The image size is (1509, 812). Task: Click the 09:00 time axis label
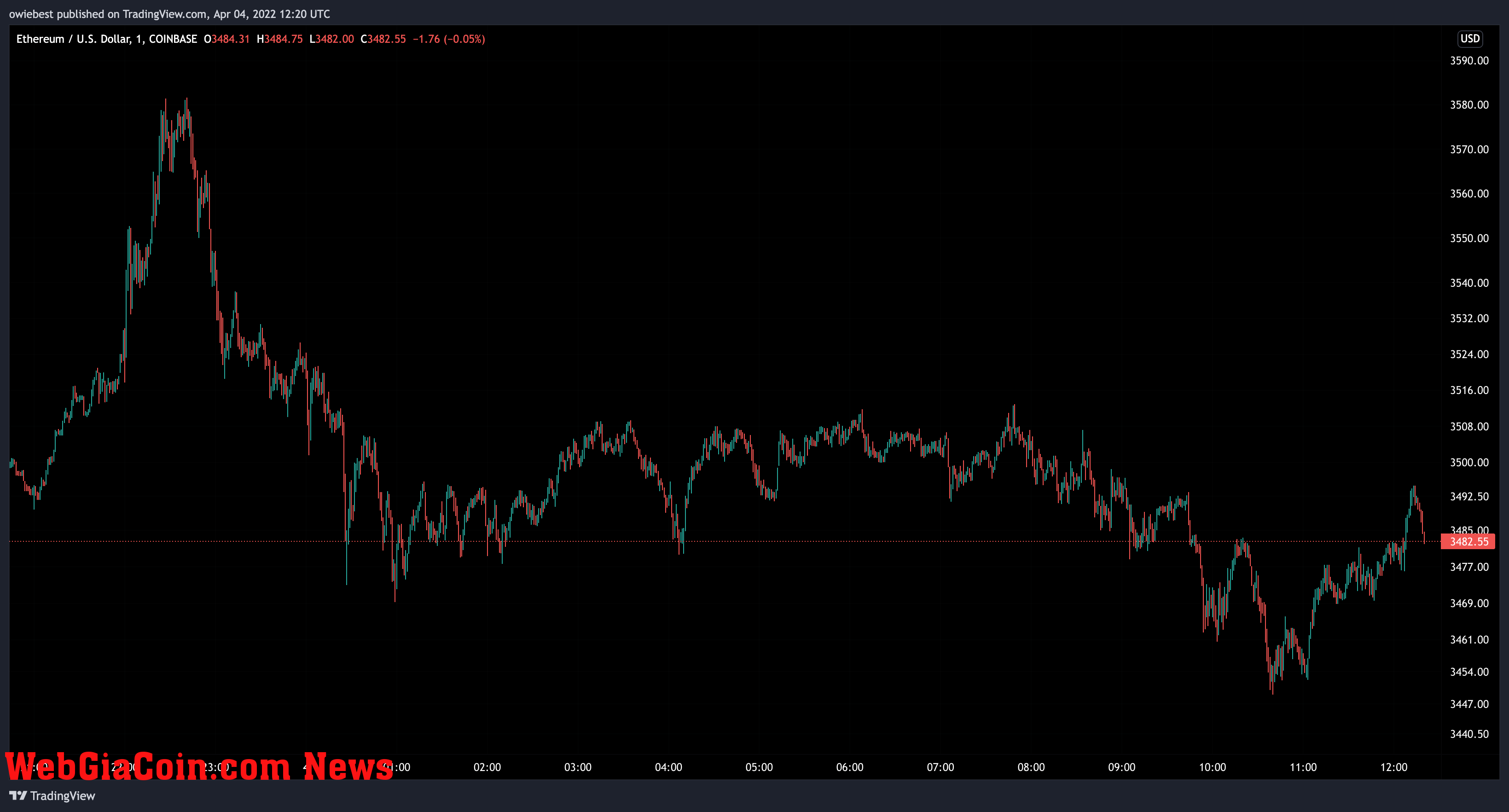pos(1122,767)
